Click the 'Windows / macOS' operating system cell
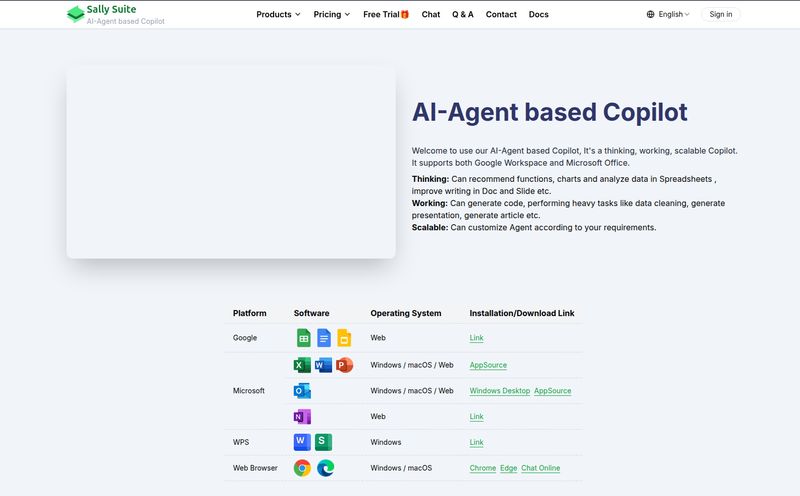 click(x=401, y=468)
